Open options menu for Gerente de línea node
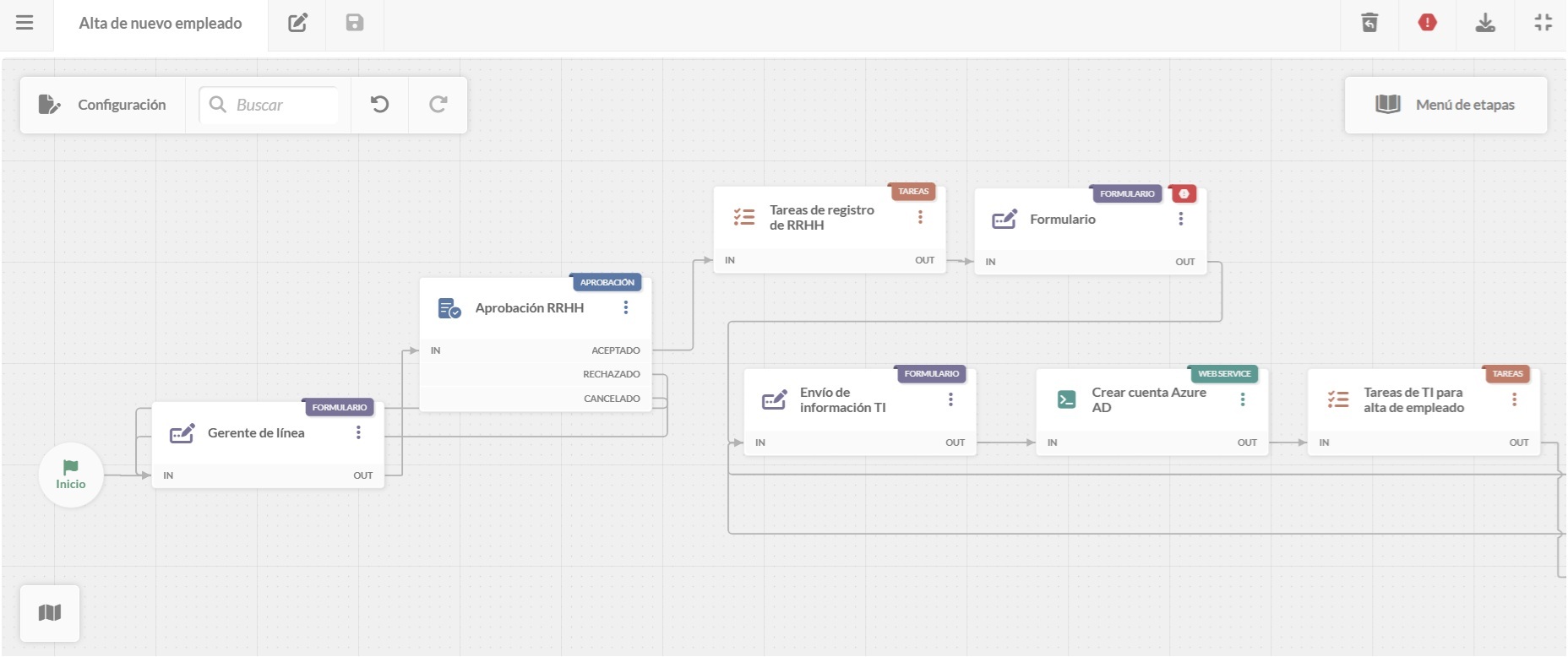This screenshot has width=1568, height=657. pos(358,432)
